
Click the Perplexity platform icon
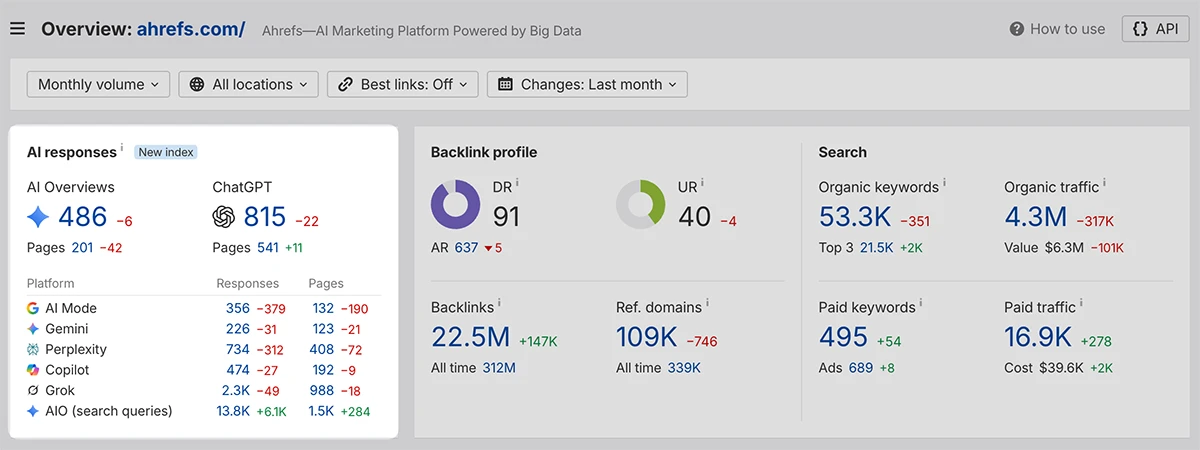tap(33, 349)
